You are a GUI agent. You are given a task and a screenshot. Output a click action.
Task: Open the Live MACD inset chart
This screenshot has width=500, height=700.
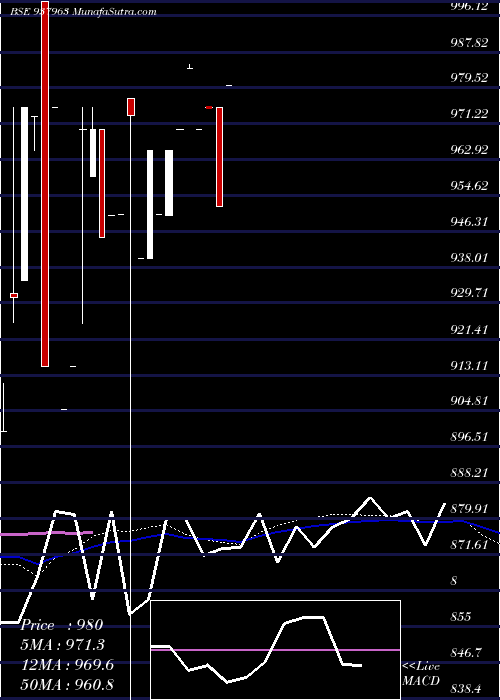(x=275, y=650)
